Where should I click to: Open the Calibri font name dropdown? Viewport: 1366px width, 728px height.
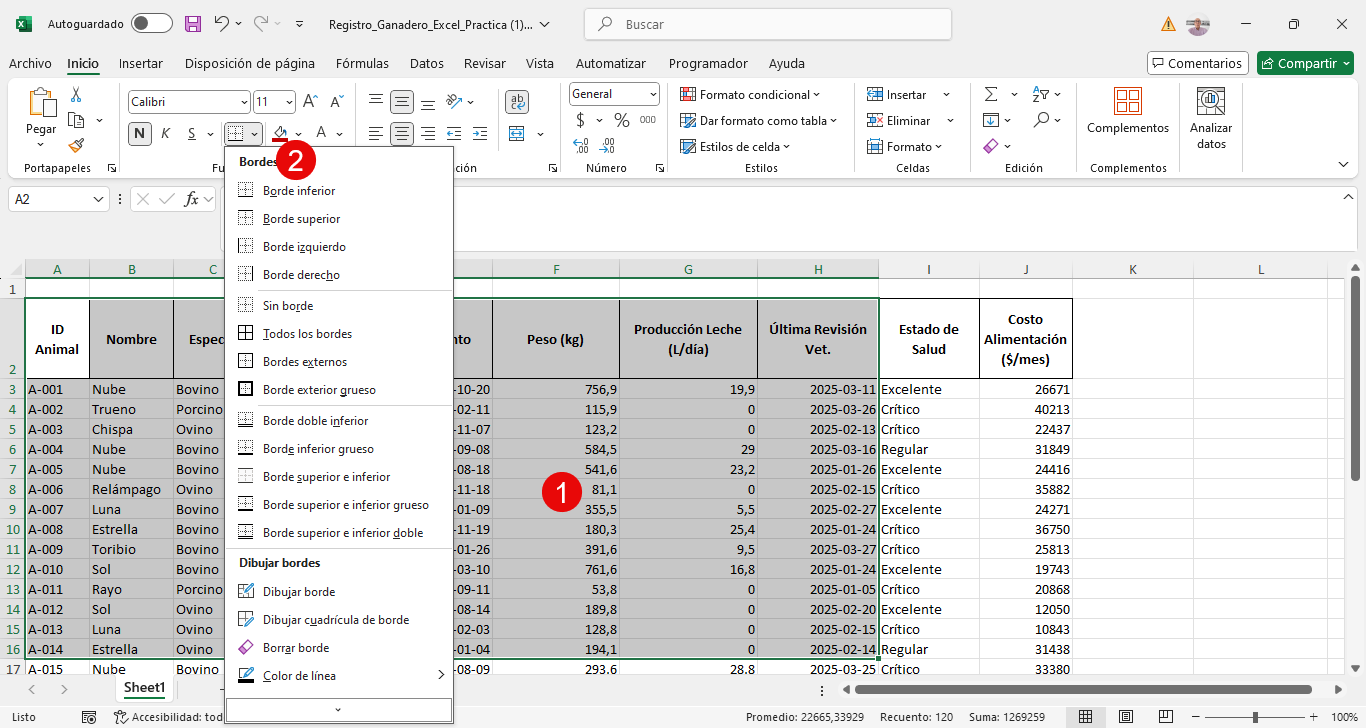[x=189, y=102]
